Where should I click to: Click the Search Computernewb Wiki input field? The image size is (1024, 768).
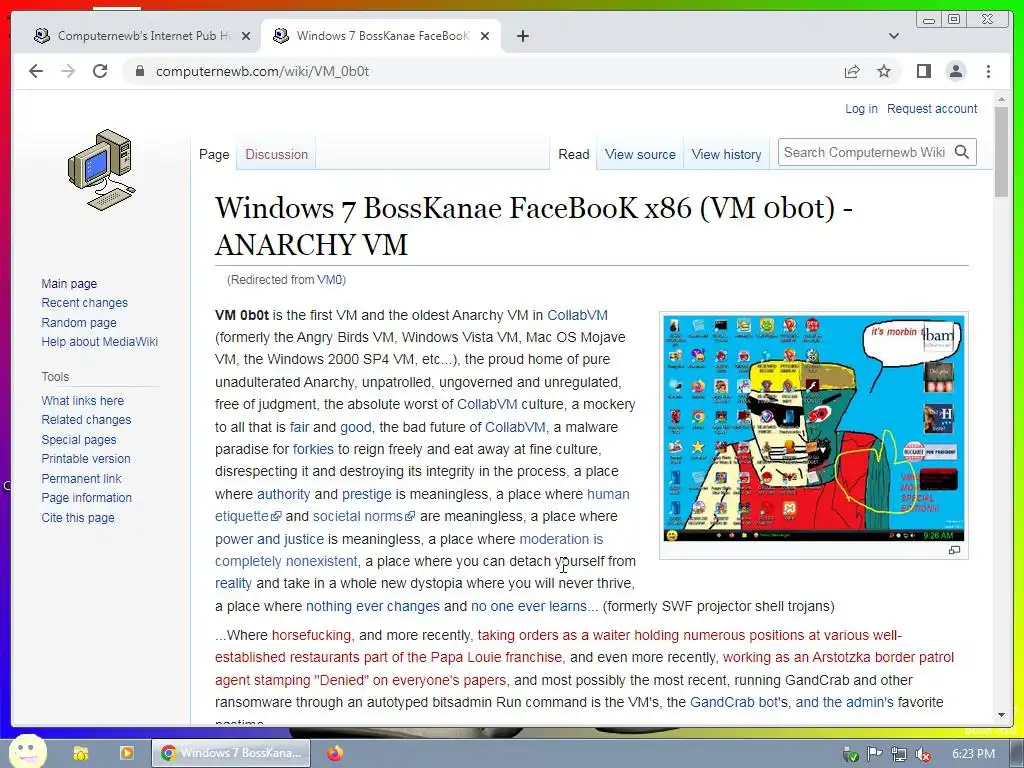pyautogui.click(x=864, y=152)
